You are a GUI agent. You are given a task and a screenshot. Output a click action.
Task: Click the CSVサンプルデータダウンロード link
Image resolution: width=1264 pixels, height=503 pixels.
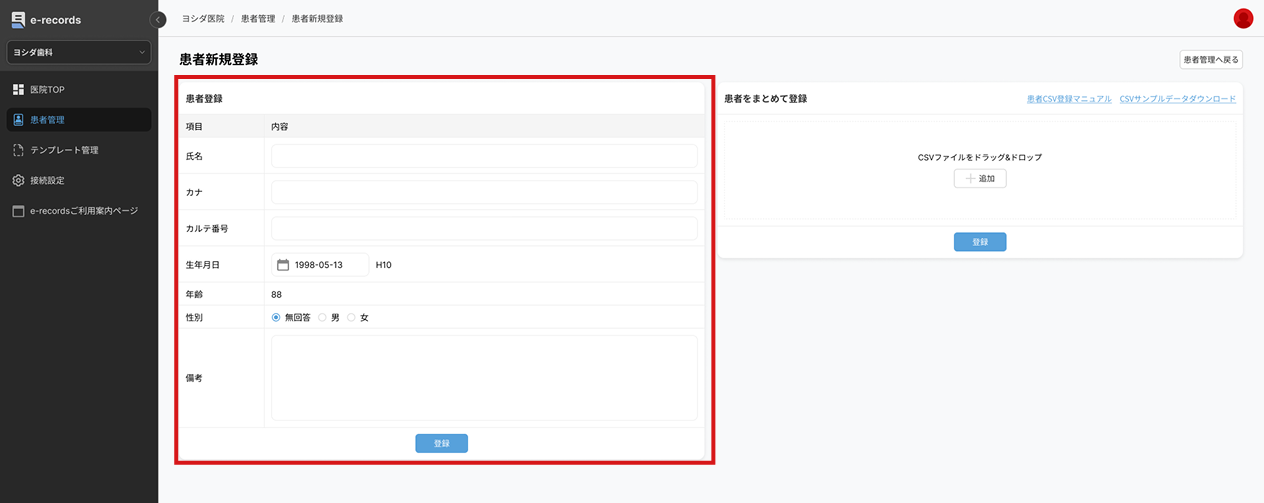click(1177, 99)
